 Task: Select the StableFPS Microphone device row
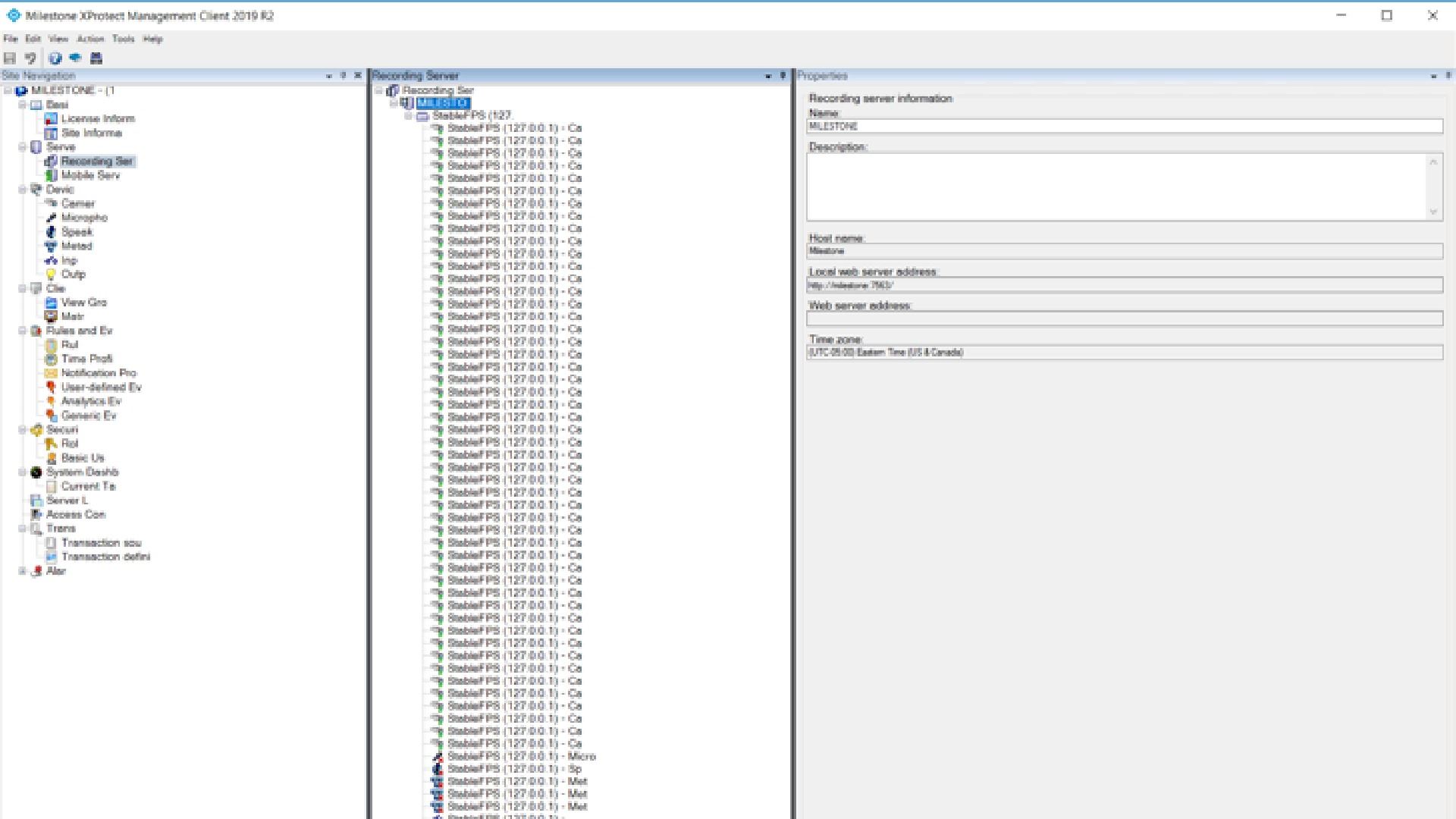pos(521,757)
